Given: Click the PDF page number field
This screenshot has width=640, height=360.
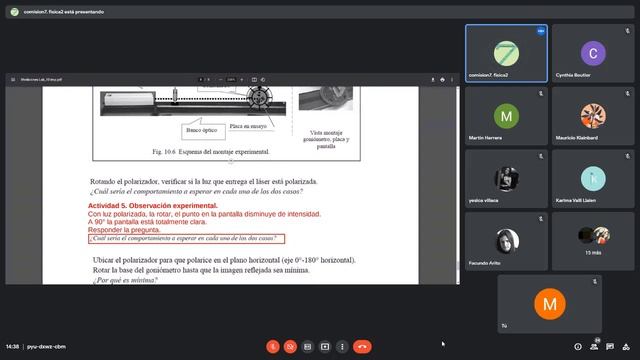Looking at the screenshot, I should click(201, 80).
